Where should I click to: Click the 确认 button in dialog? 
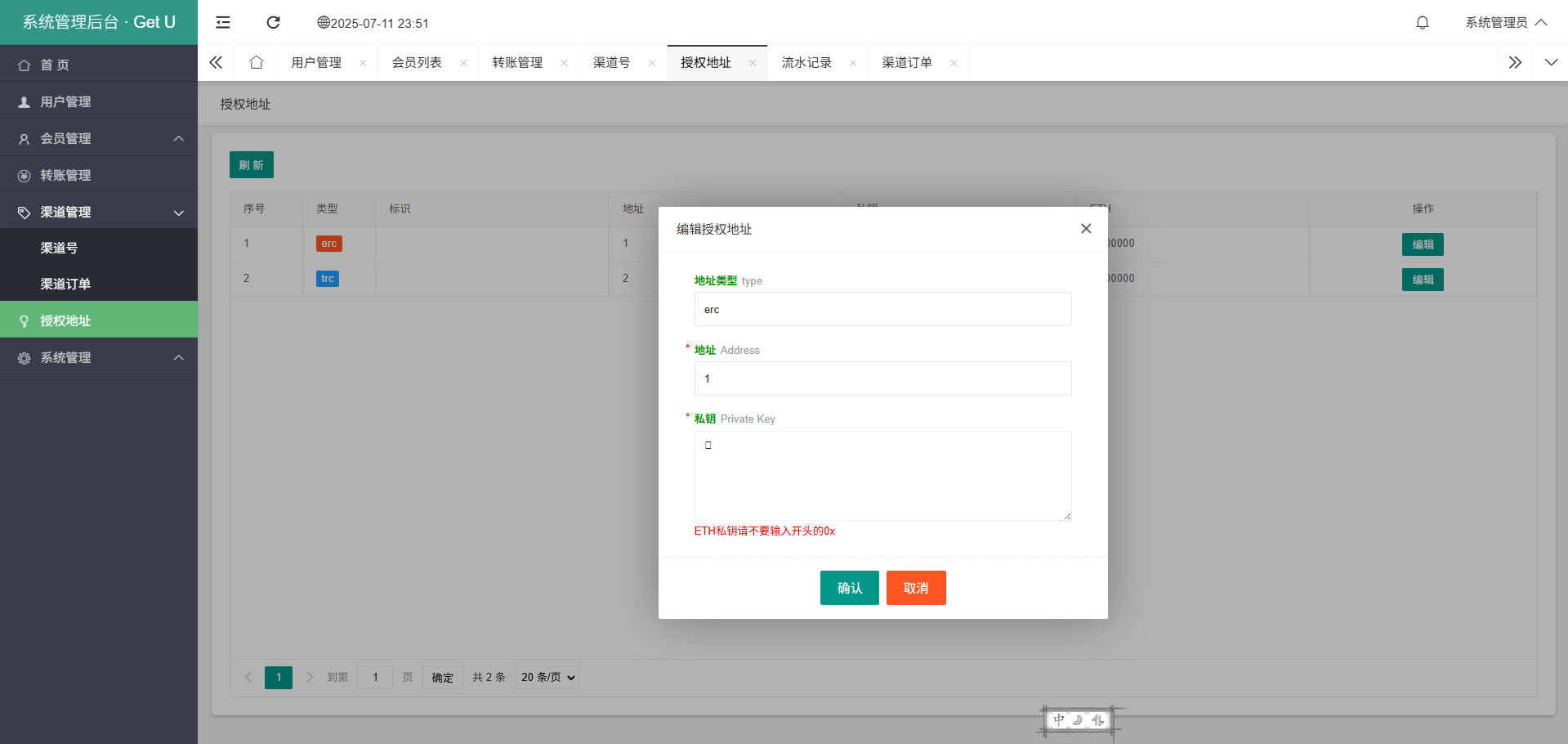pos(849,588)
